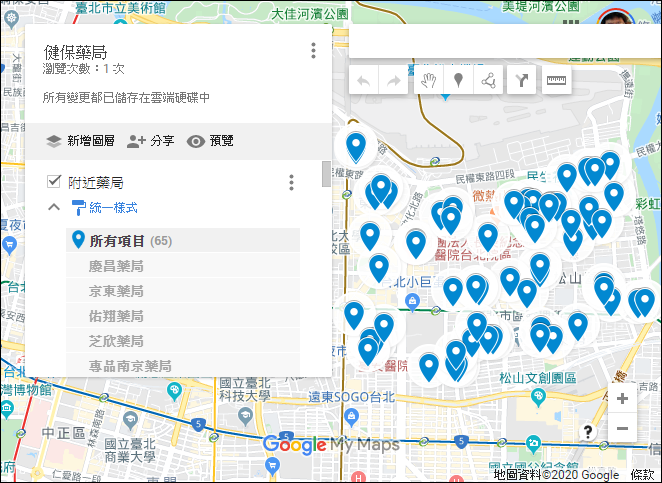
Task: Click the isolated pharmacy marker below the map toolbar
Action: pos(356,147)
